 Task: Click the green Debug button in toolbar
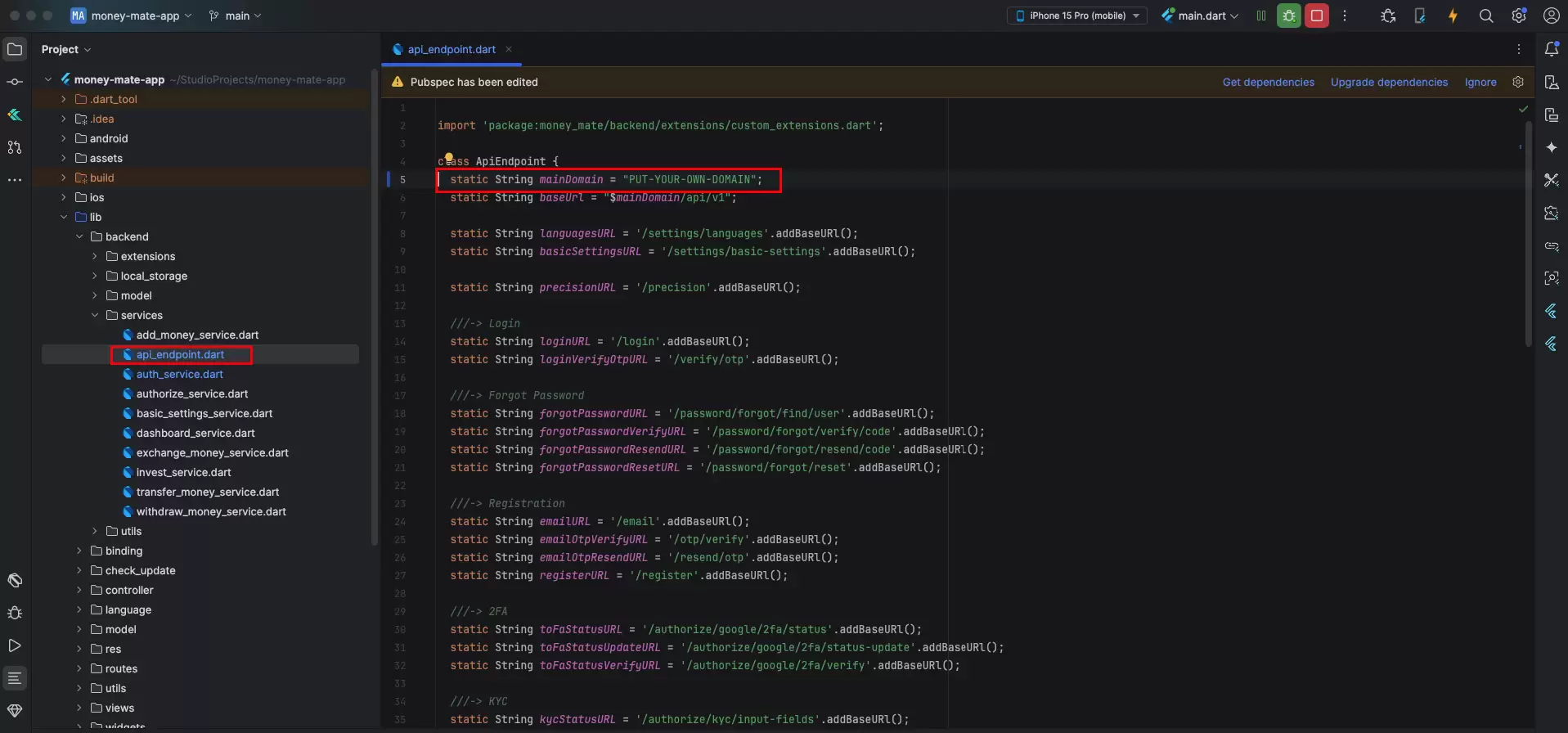pyautogui.click(x=1289, y=16)
